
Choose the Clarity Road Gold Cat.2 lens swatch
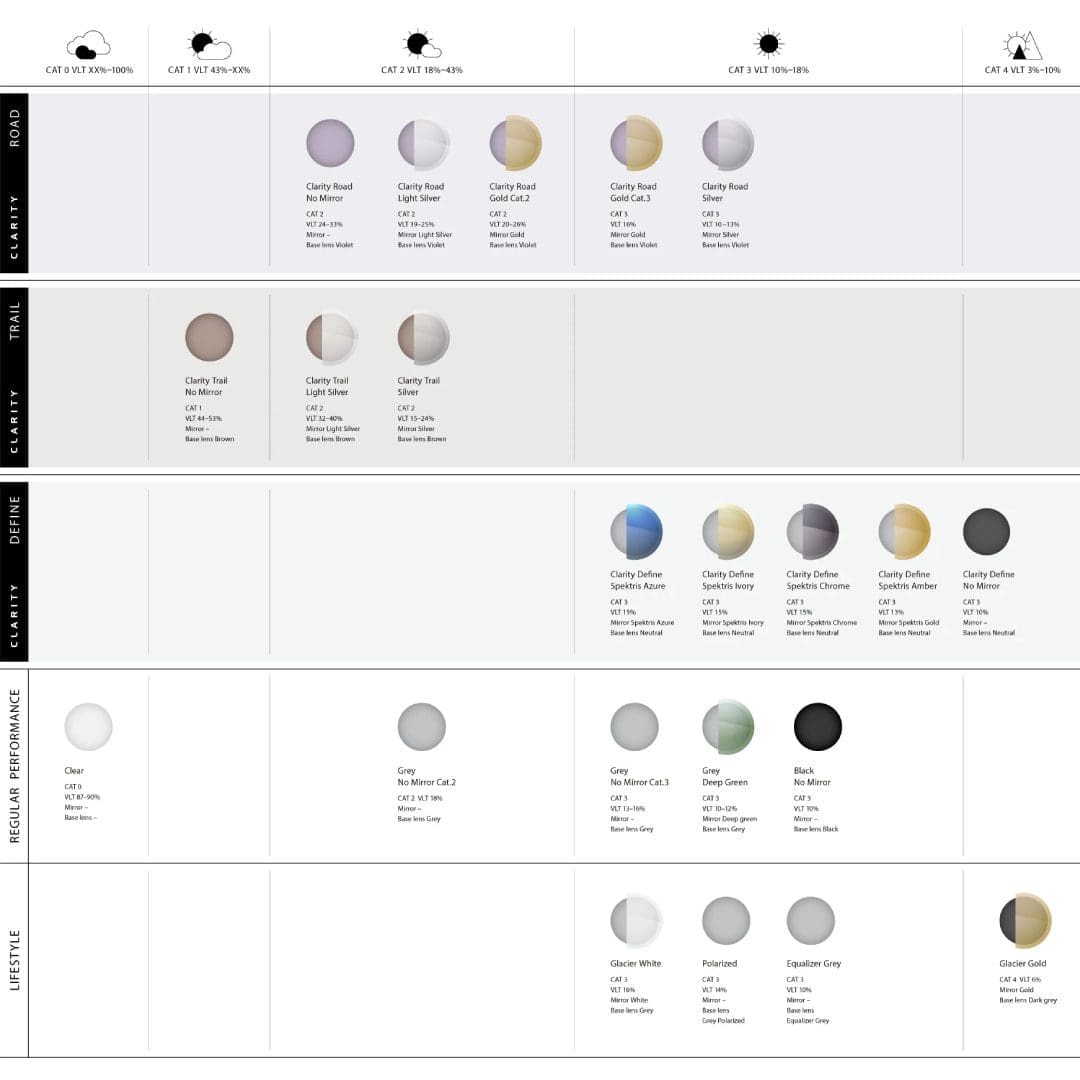point(515,143)
